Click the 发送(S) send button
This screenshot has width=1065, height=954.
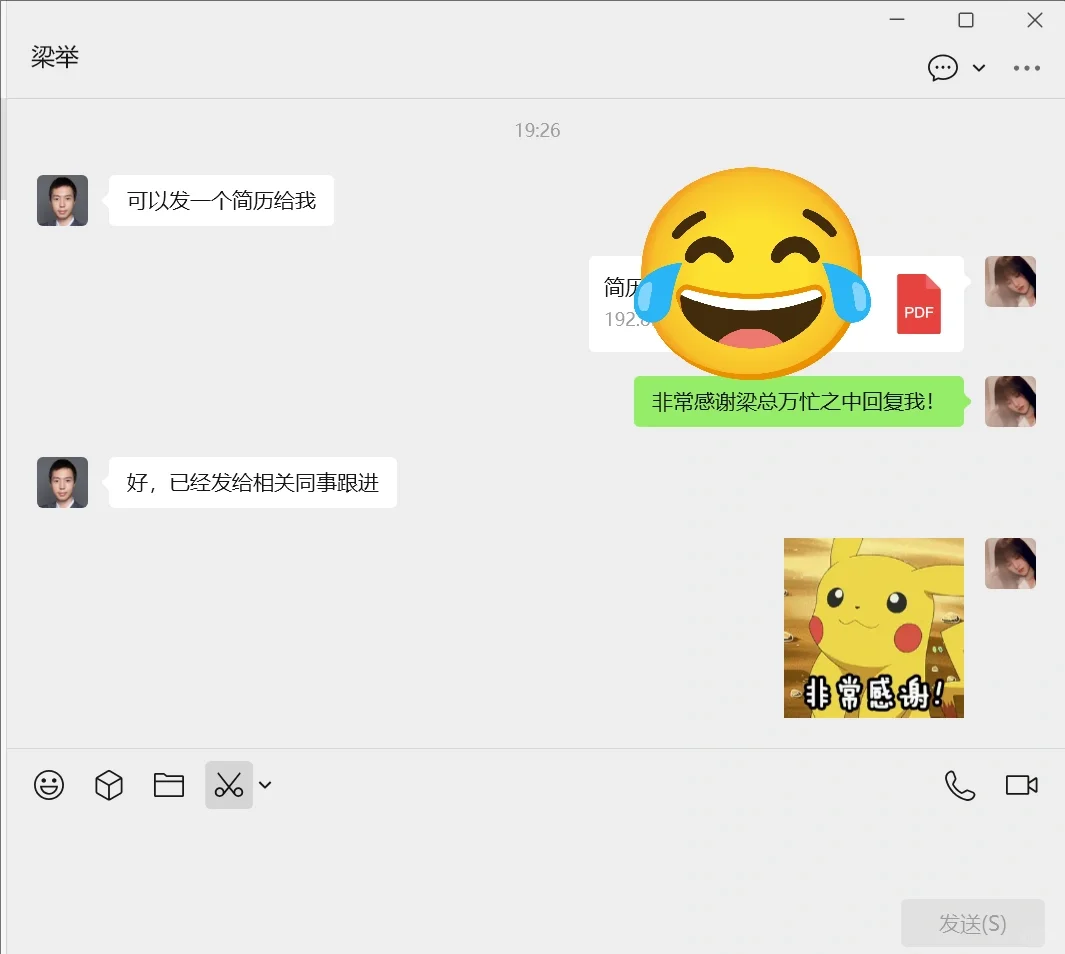coord(973,923)
